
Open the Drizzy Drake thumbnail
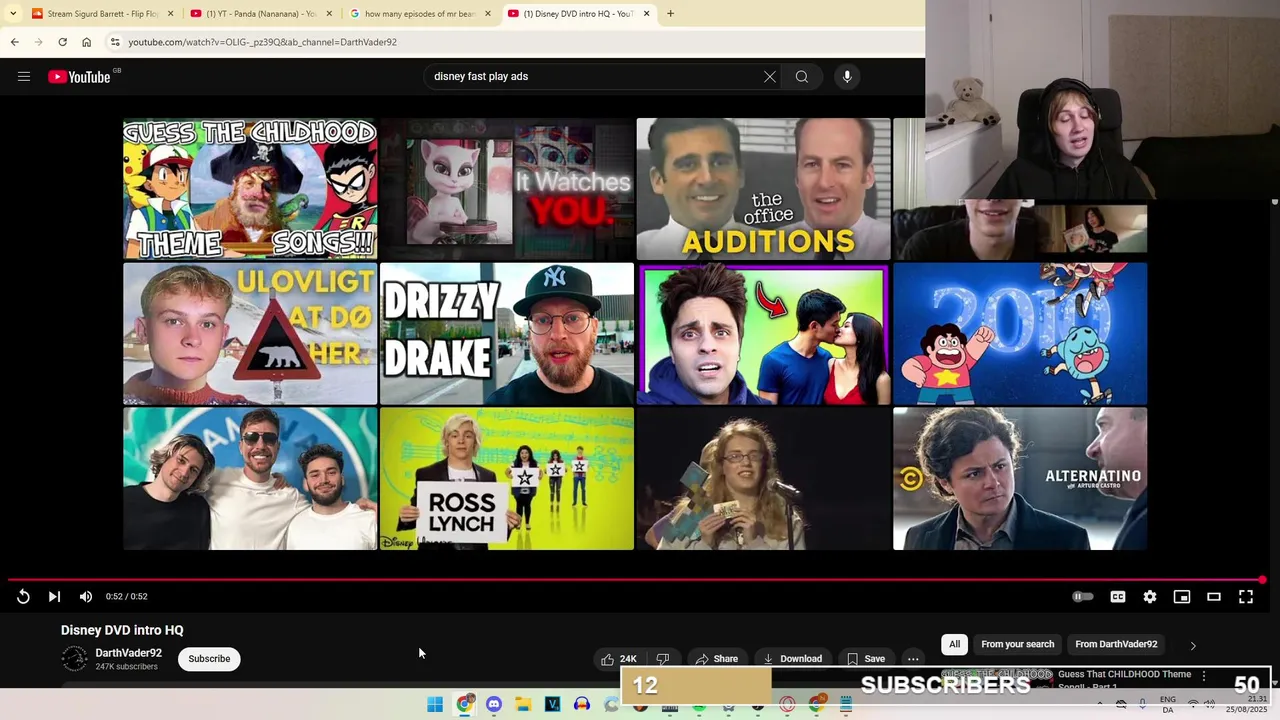(x=507, y=334)
